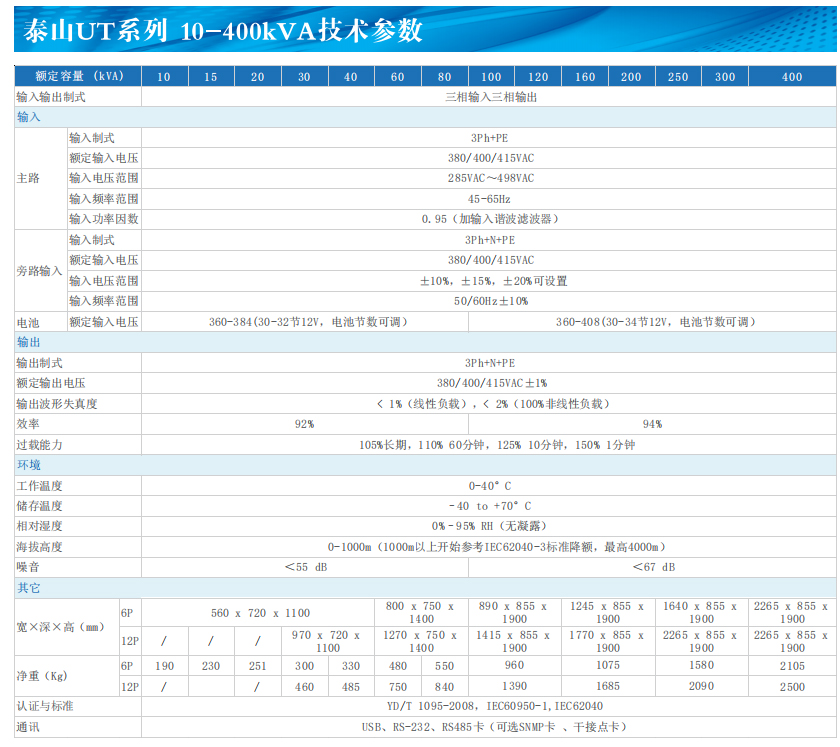Screen dimensions: 840x747
Task: Click the 主路 row group label
Action: click(x=28, y=178)
